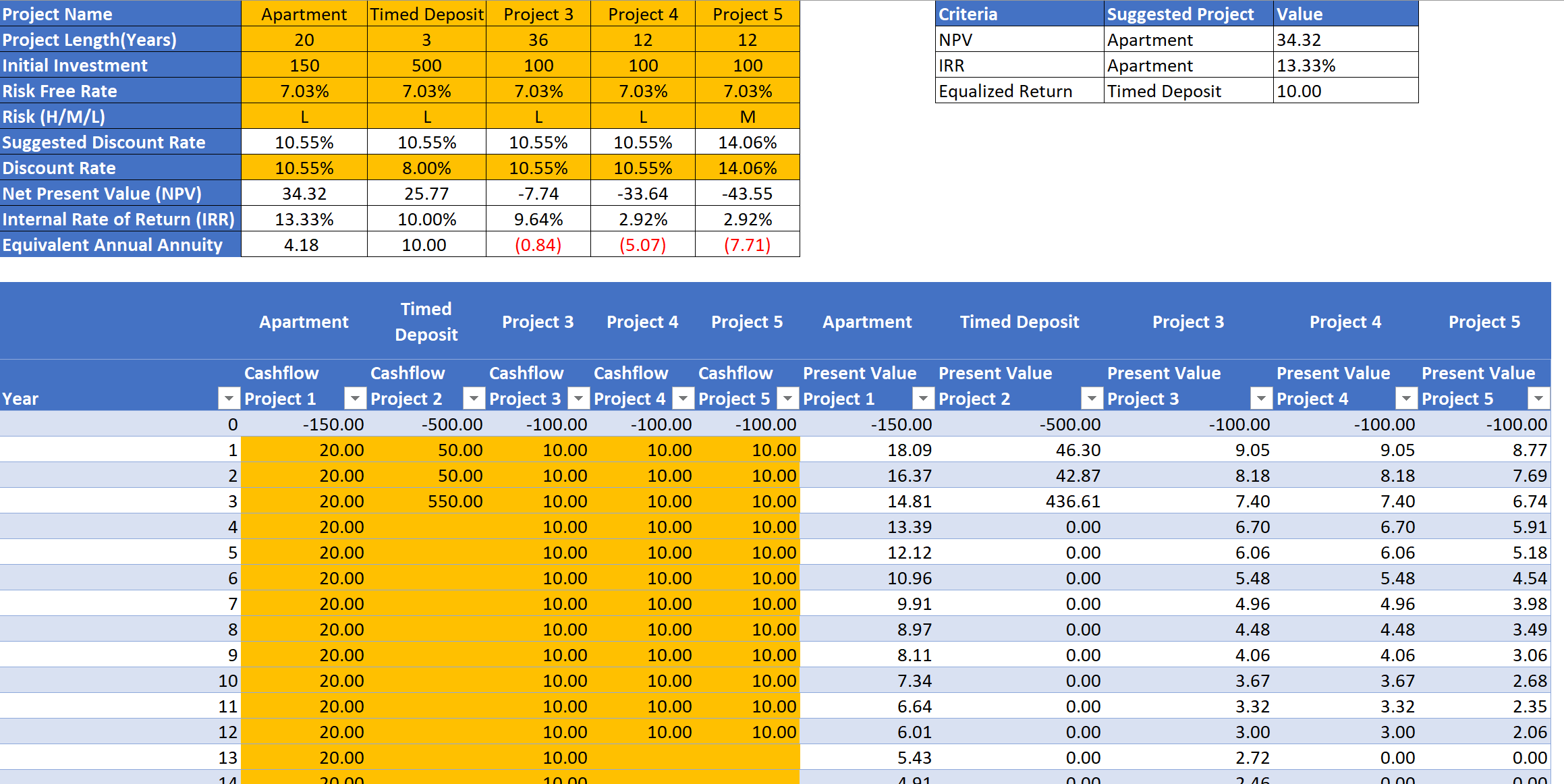Viewport: 1564px width, 784px height.
Task: Open the Year column filter dropdown
Action: [x=229, y=399]
